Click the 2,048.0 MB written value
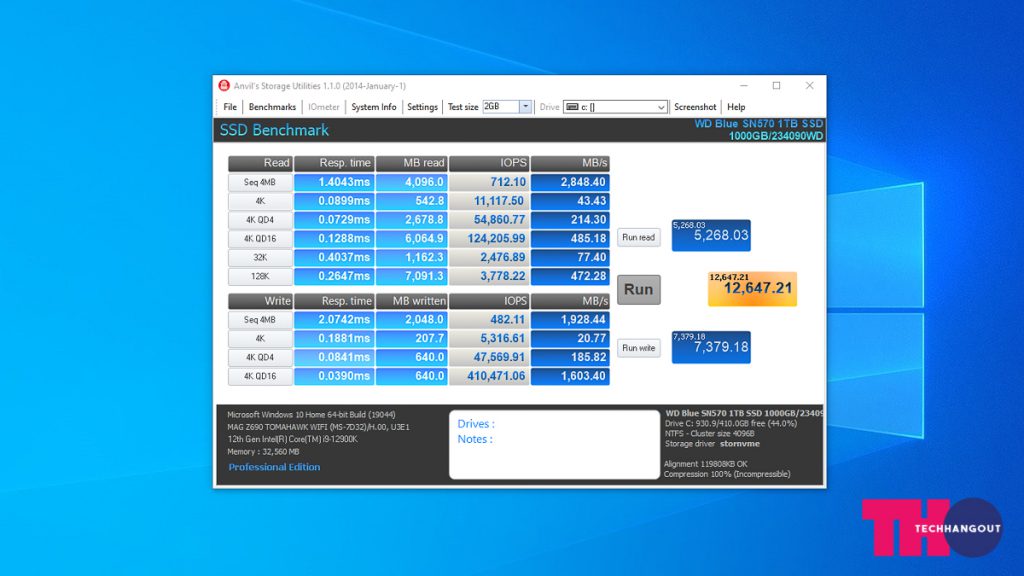Viewport: 1024px width, 576px height. (411, 320)
